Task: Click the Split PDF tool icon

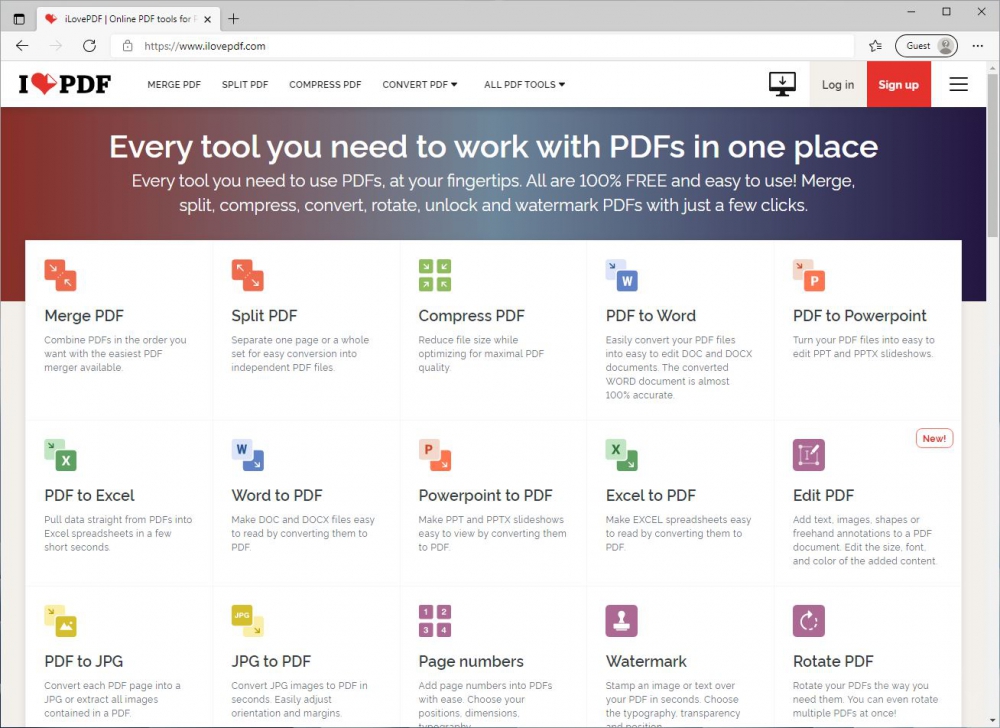Action: click(x=247, y=275)
